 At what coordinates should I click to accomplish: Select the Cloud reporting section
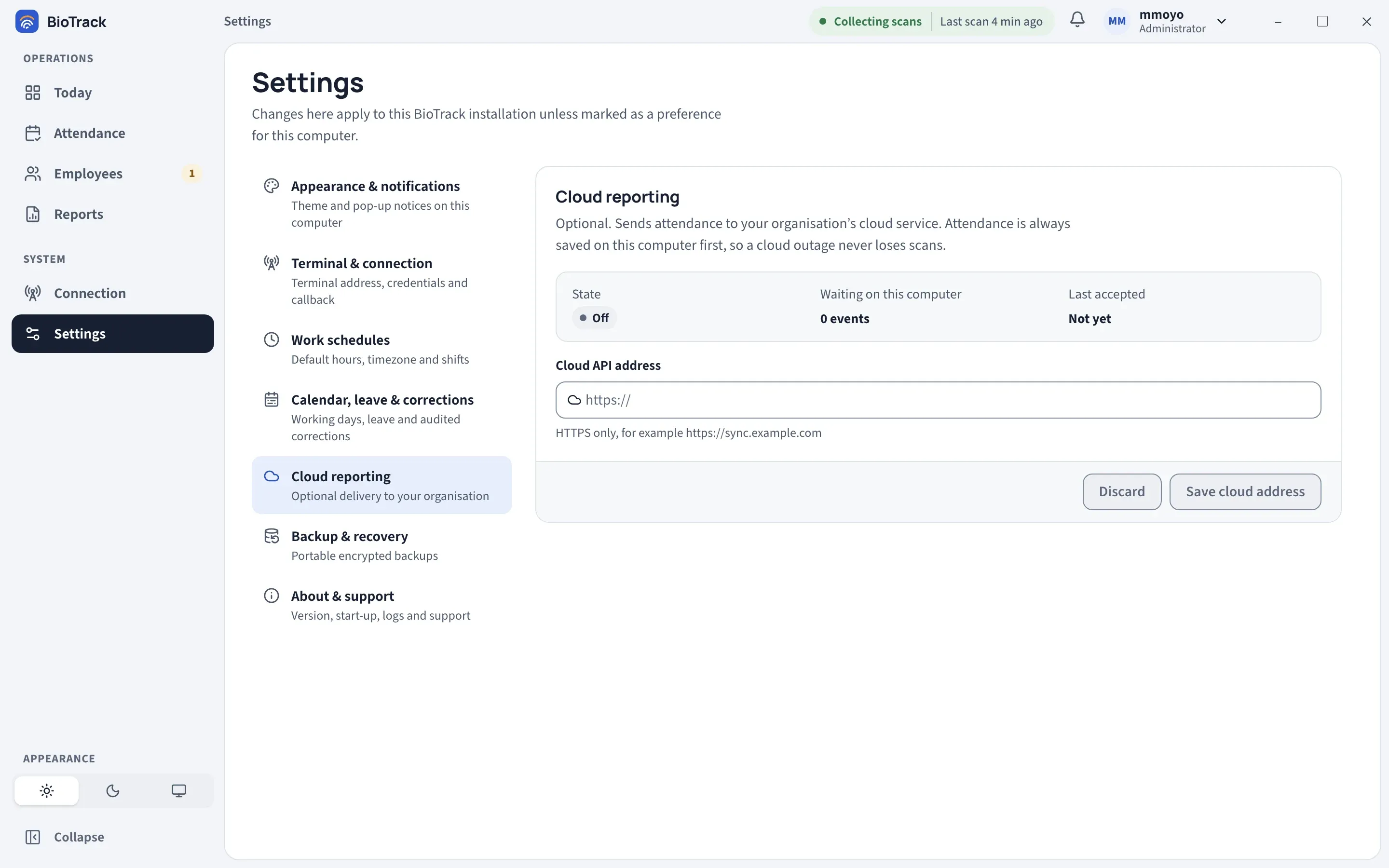381,485
